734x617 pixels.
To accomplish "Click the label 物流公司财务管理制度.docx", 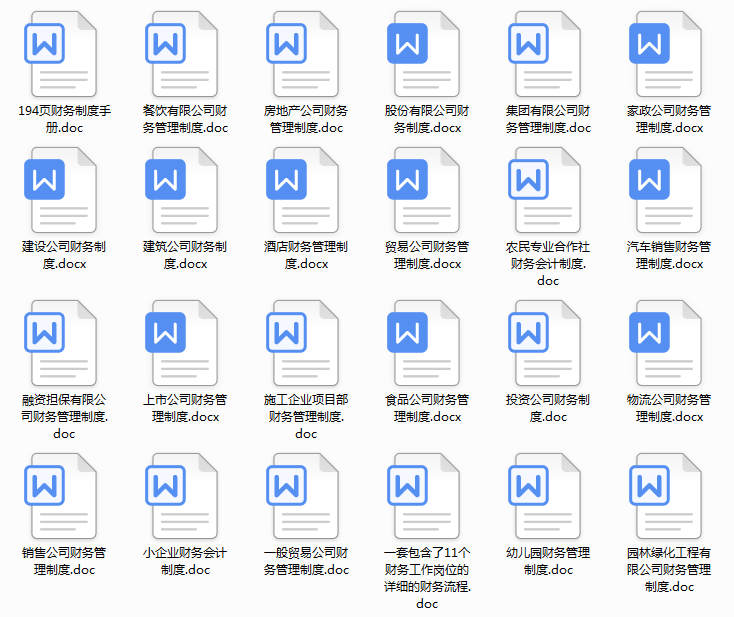I will 669,408.
